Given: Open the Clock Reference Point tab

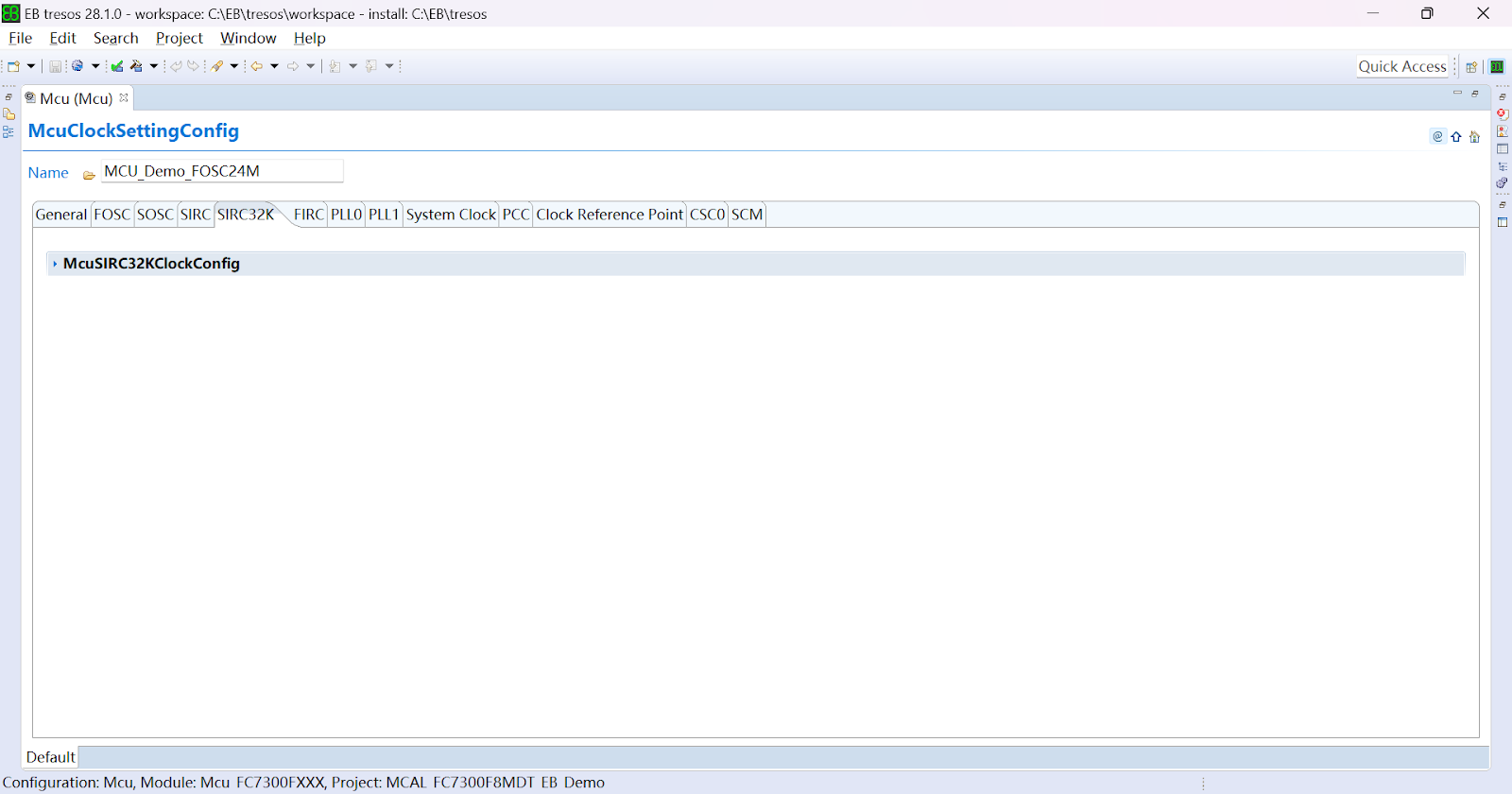Looking at the screenshot, I should pos(610,215).
